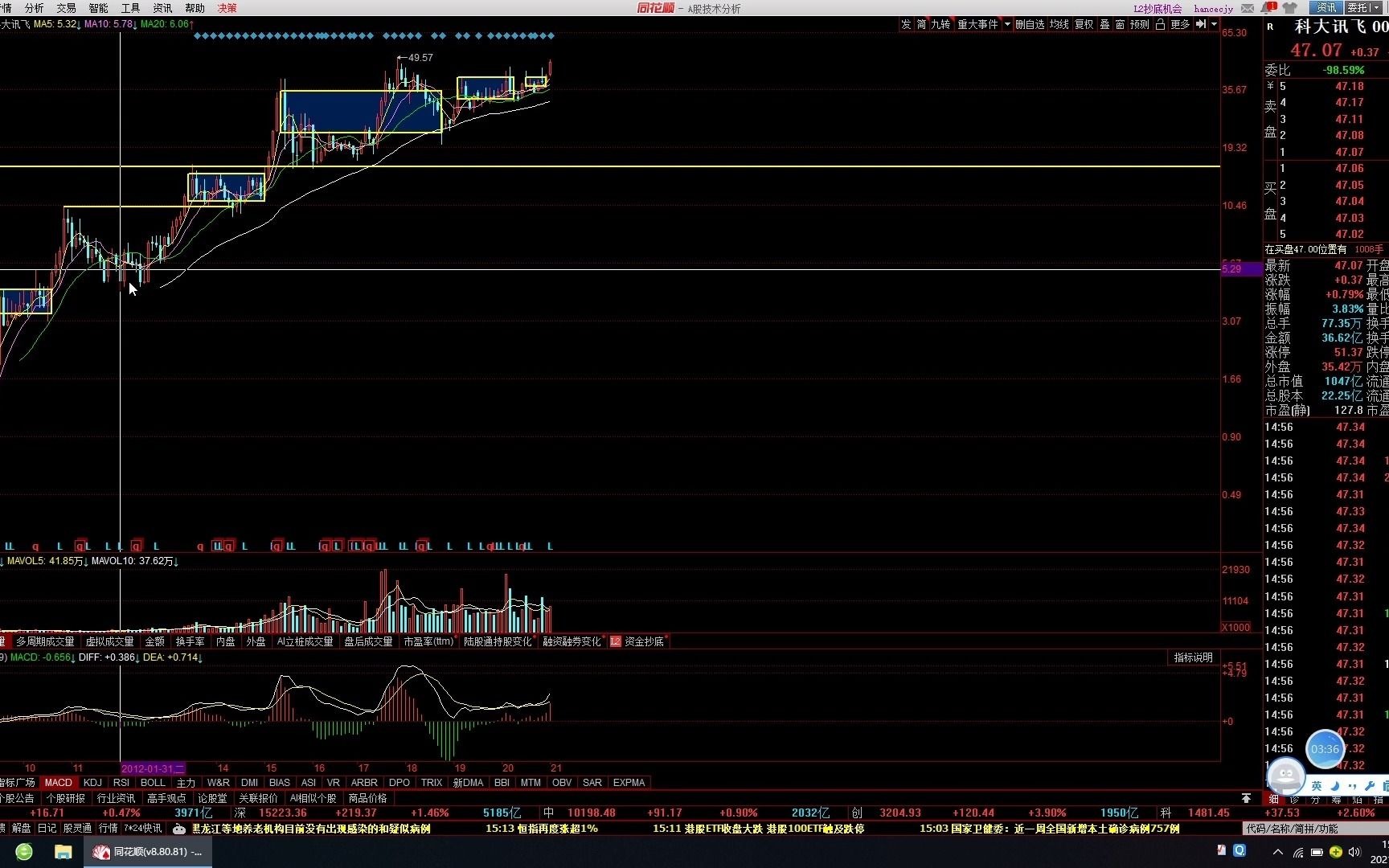Open the L2抄底机会 link

click(1158, 9)
